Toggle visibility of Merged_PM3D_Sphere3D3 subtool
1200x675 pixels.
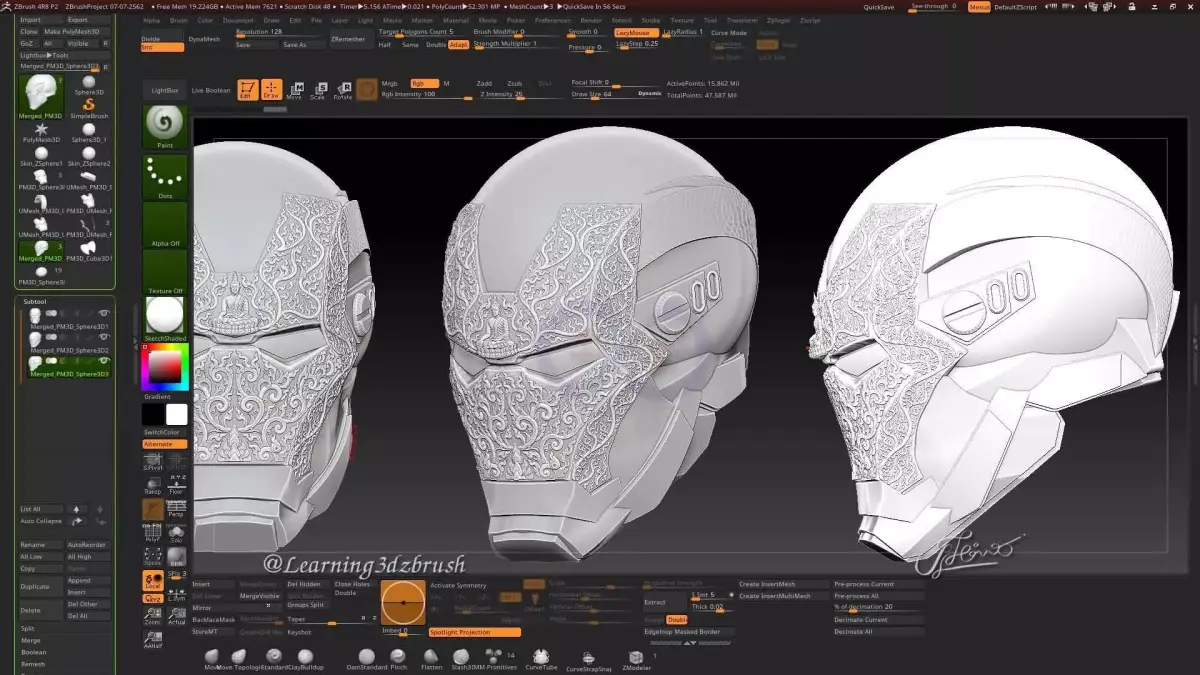(x=104, y=361)
